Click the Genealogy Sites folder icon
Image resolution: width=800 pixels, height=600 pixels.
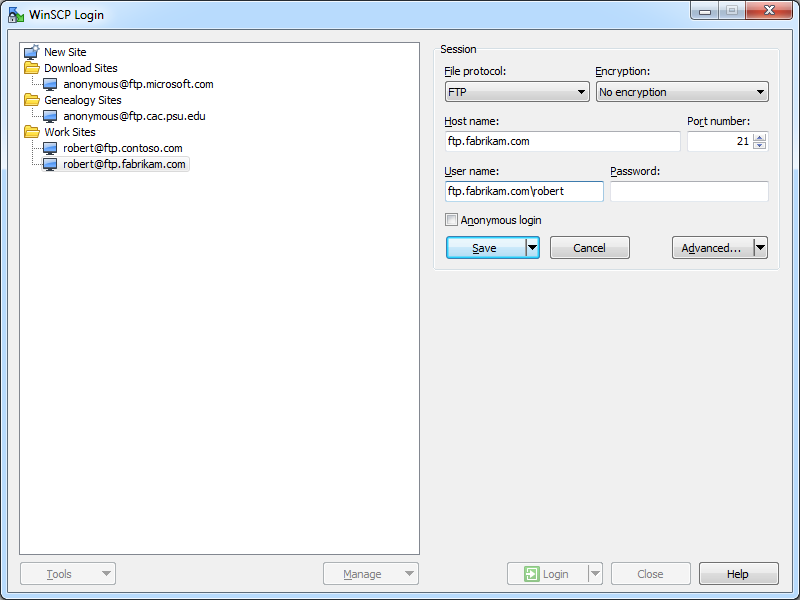click(x=32, y=100)
